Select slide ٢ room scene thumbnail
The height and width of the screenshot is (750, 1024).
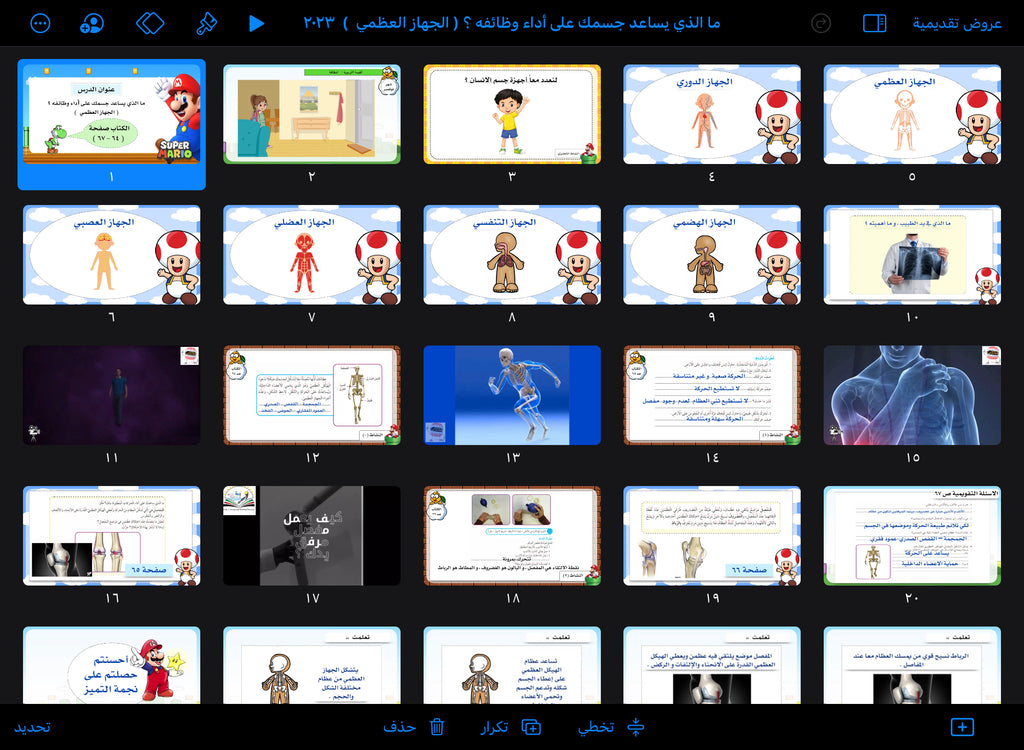point(312,114)
